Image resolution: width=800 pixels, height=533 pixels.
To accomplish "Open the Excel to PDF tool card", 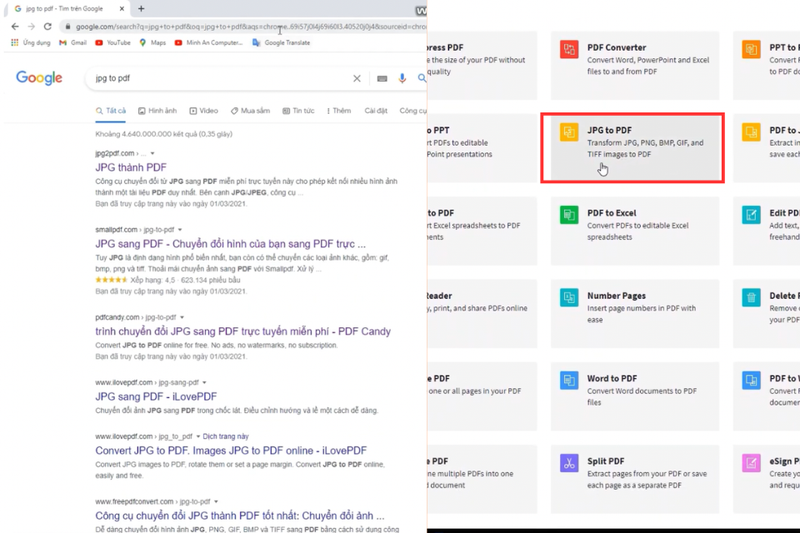I will (x=482, y=231).
